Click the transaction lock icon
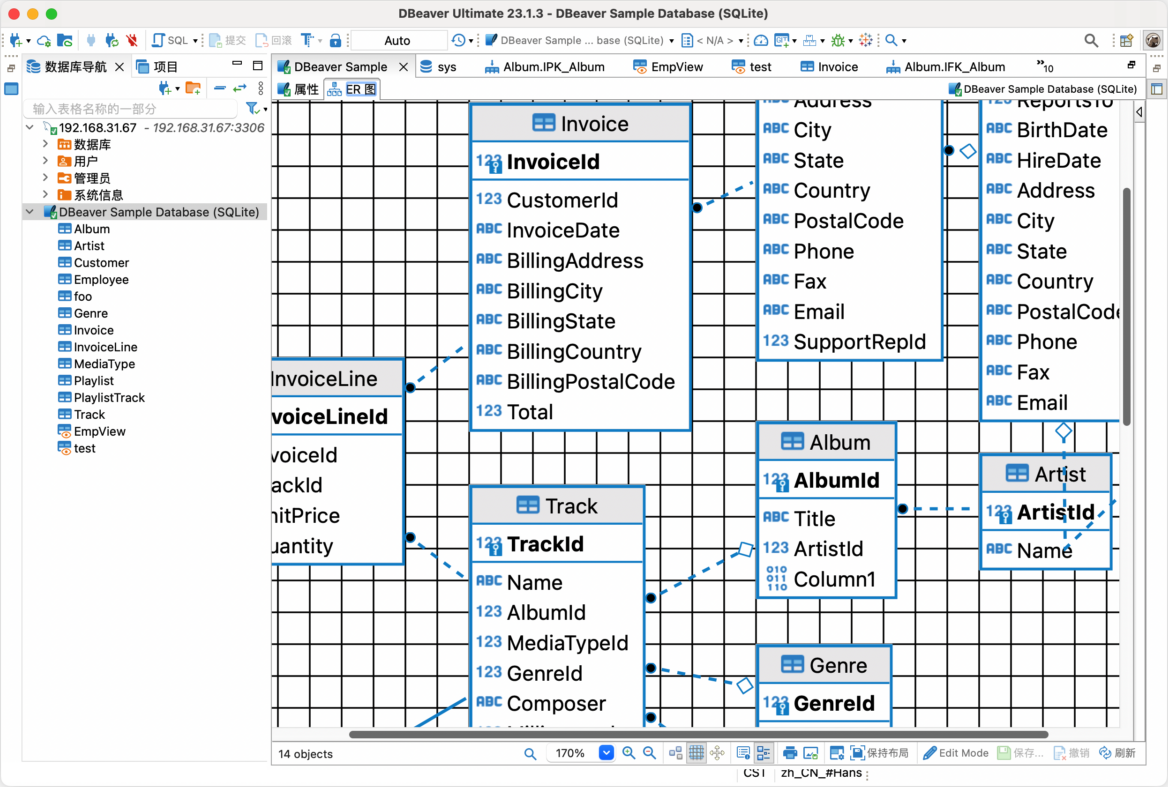This screenshot has height=787, width=1168. tap(335, 40)
